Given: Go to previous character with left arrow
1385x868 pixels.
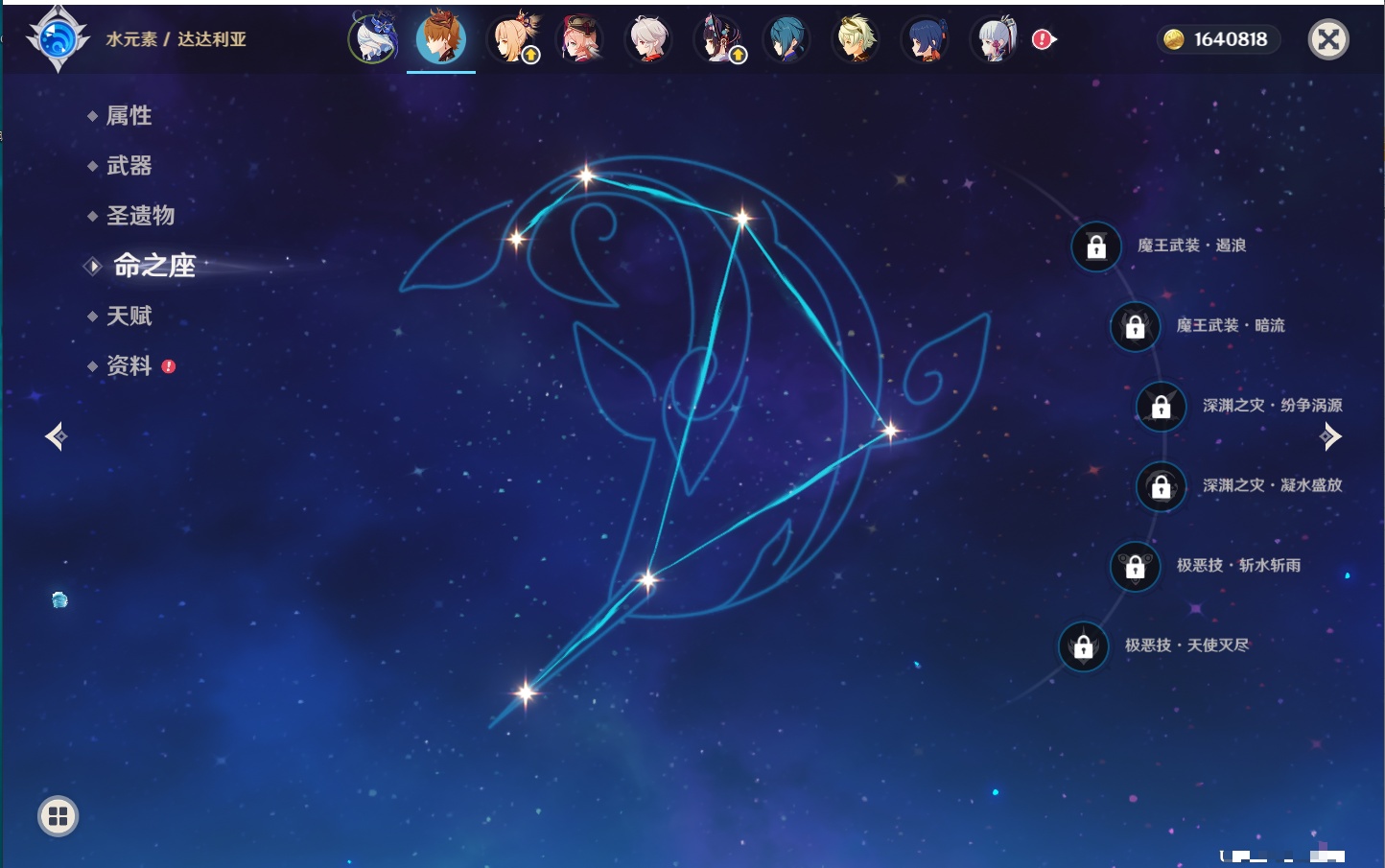Looking at the screenshot, I should pyautogui.click(x=56, y=436).
